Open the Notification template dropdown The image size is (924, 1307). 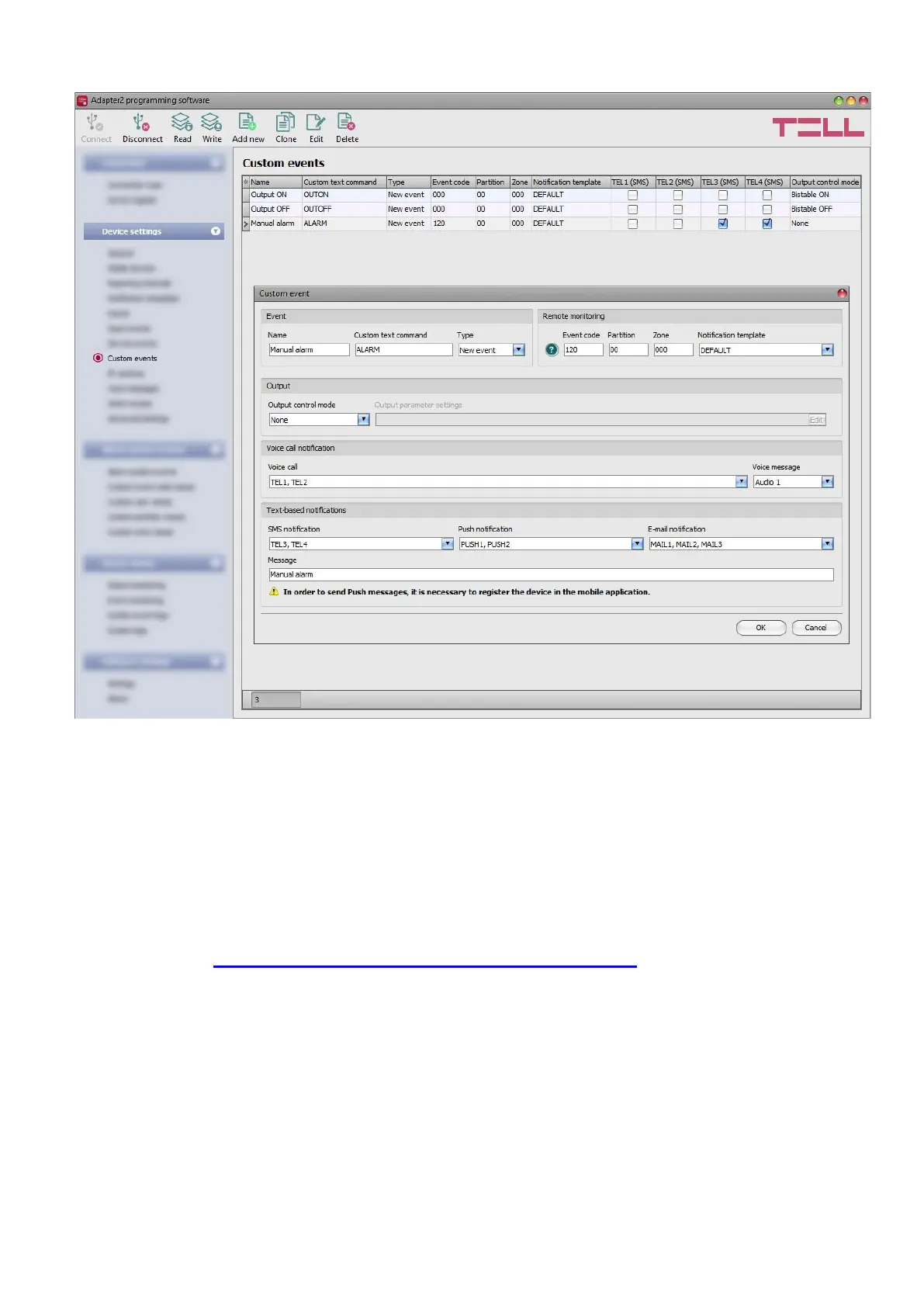(x=827, y=350)
